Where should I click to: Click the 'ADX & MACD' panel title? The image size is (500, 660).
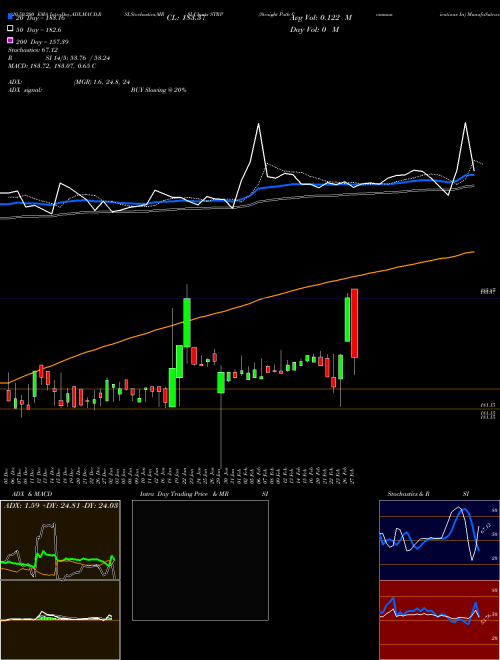click(x=32, y=494)
